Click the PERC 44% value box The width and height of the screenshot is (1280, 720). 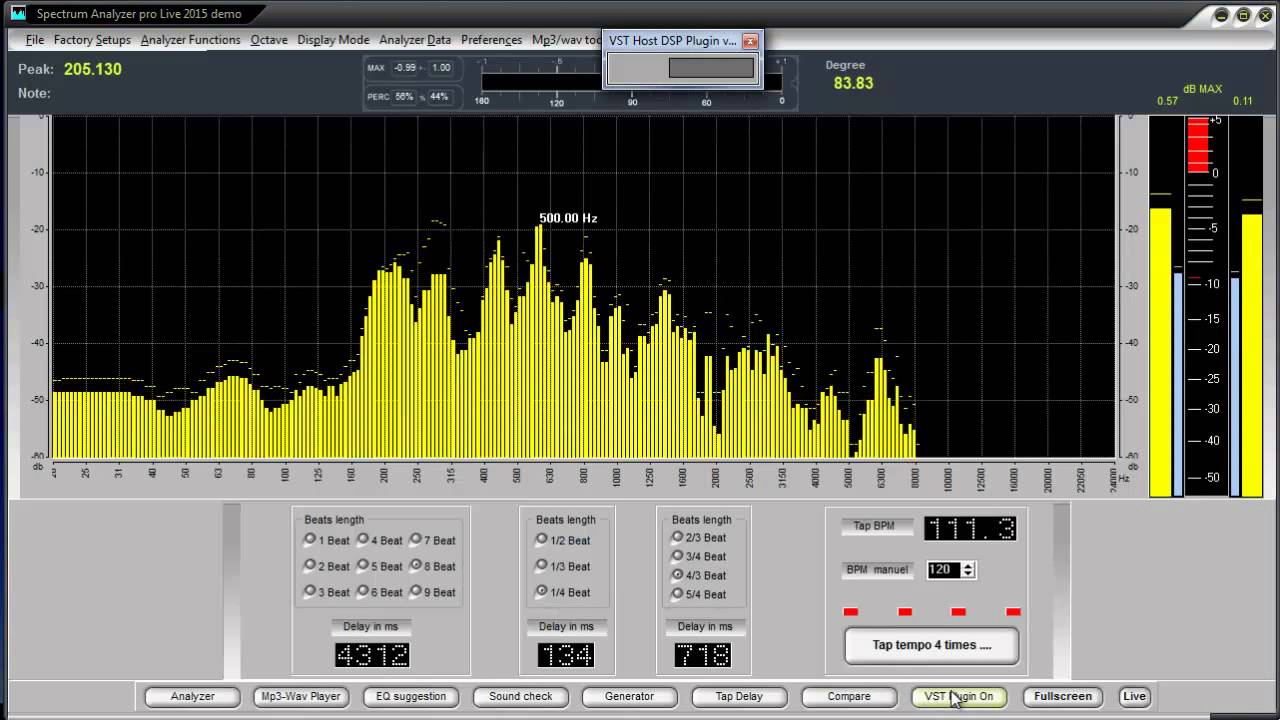[x=441, y=97]
